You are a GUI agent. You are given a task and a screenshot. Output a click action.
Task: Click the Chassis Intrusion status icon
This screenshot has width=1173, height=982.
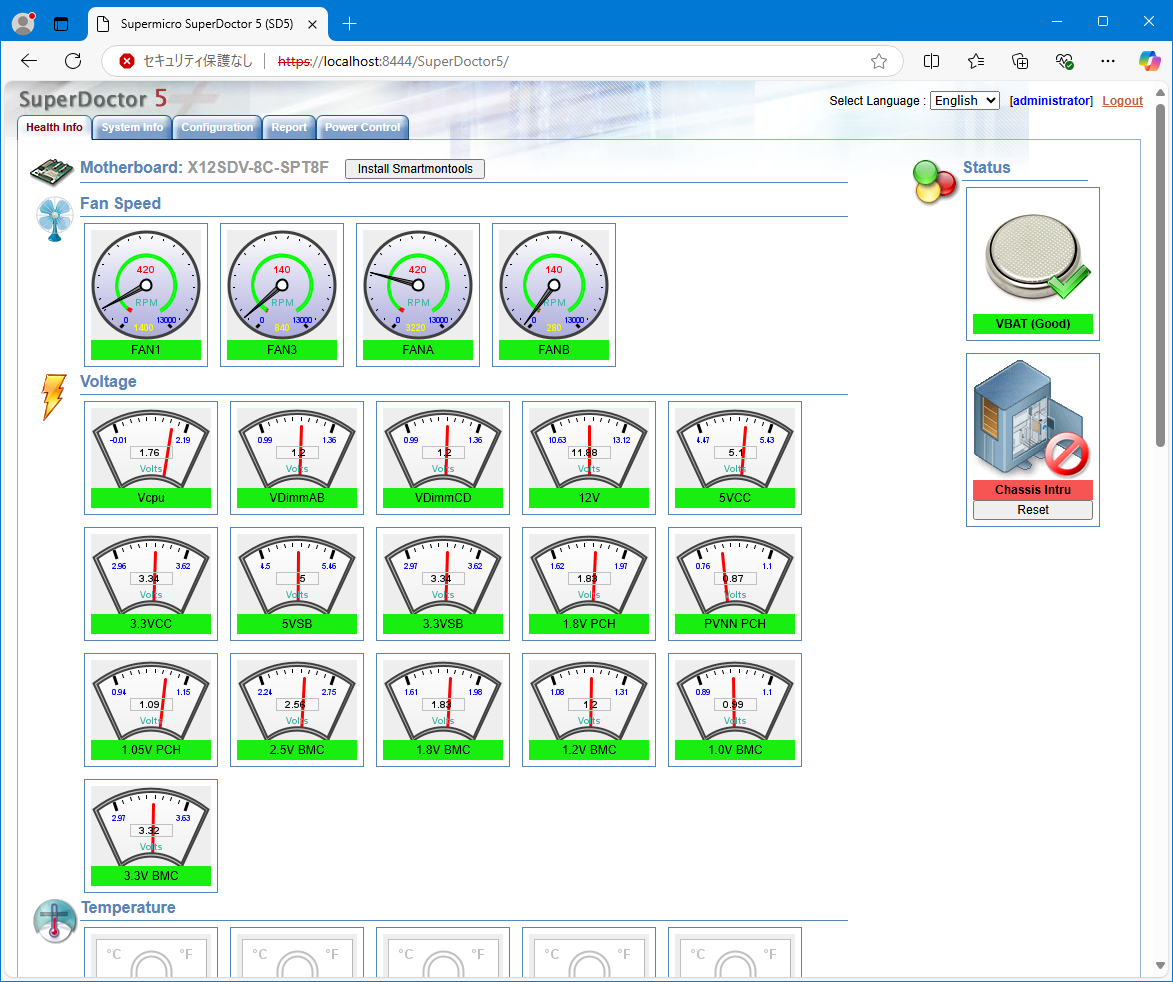coord(1032,419)
